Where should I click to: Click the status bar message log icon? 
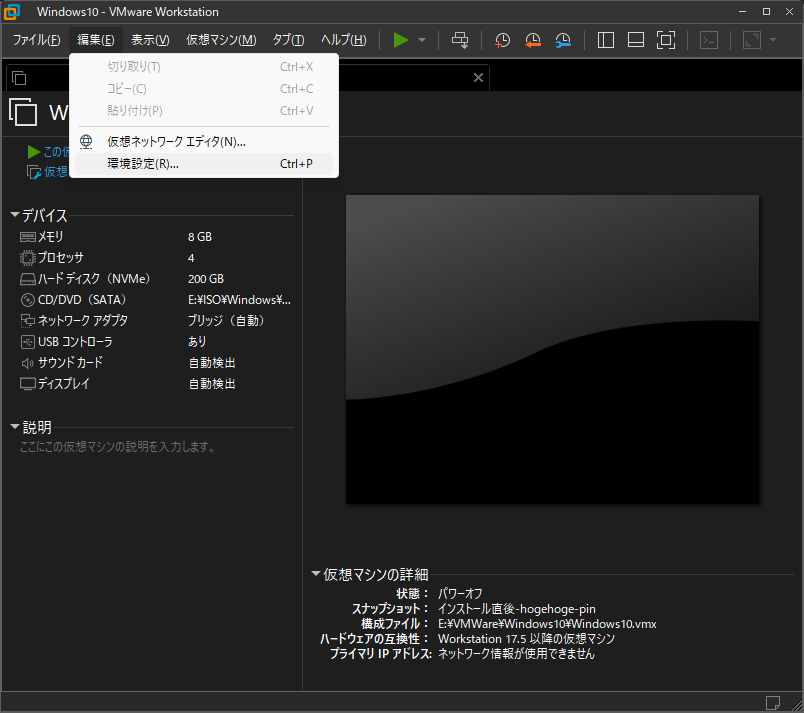[x=773, y=702]
